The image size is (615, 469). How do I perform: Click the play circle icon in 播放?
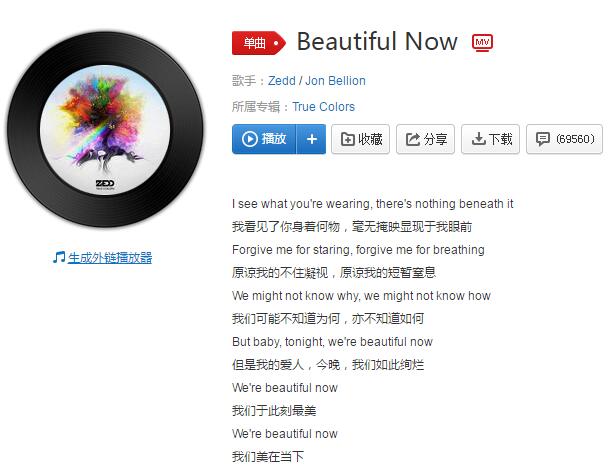pos(249,139)
